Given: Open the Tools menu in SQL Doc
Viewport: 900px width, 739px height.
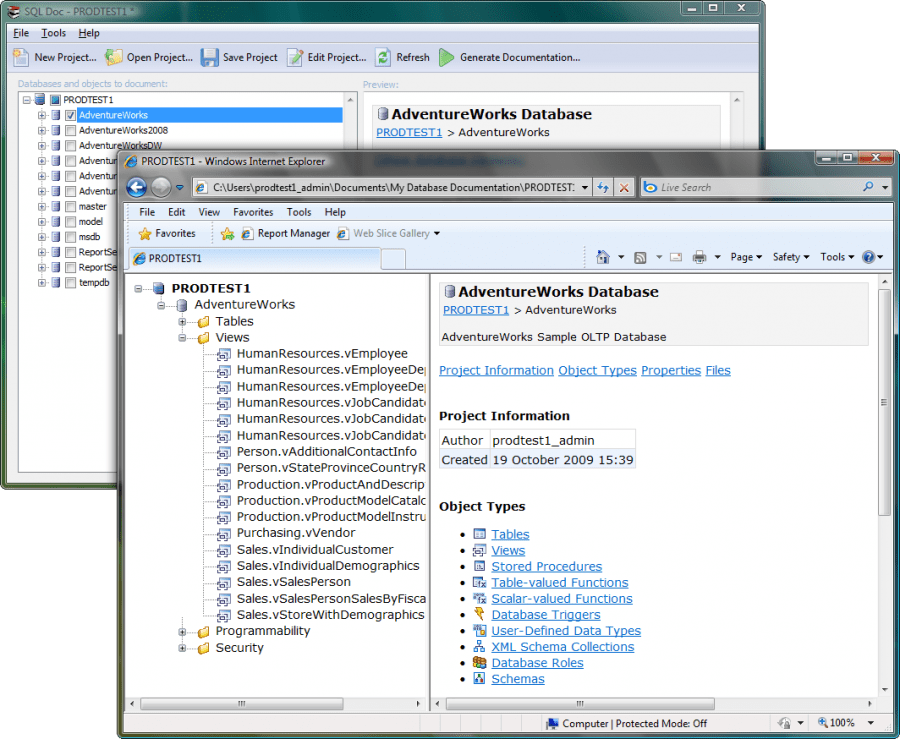Looking at the screenshot, I should [x=53, y=33].
